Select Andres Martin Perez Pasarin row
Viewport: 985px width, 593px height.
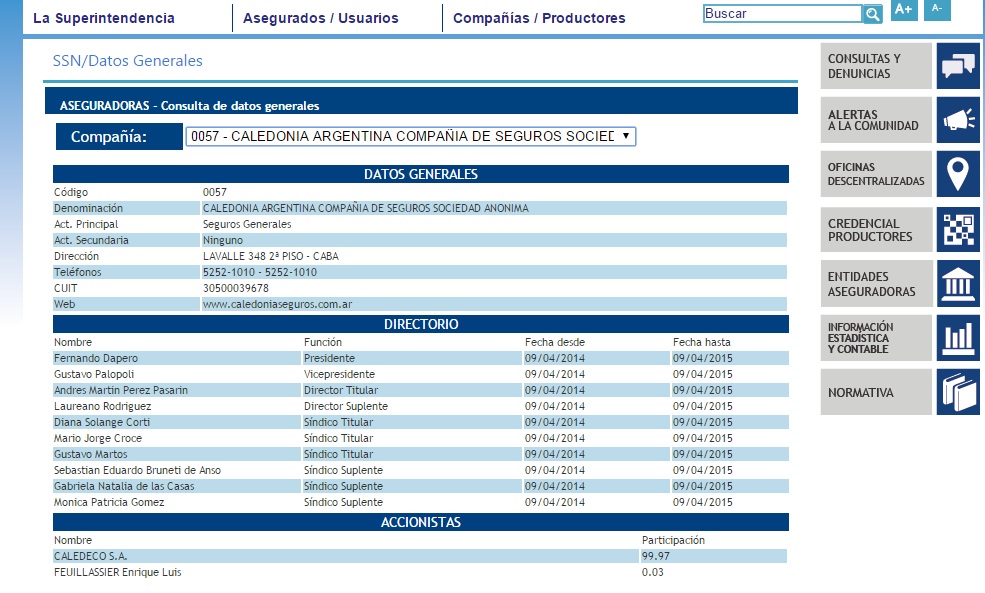(420, 390)
